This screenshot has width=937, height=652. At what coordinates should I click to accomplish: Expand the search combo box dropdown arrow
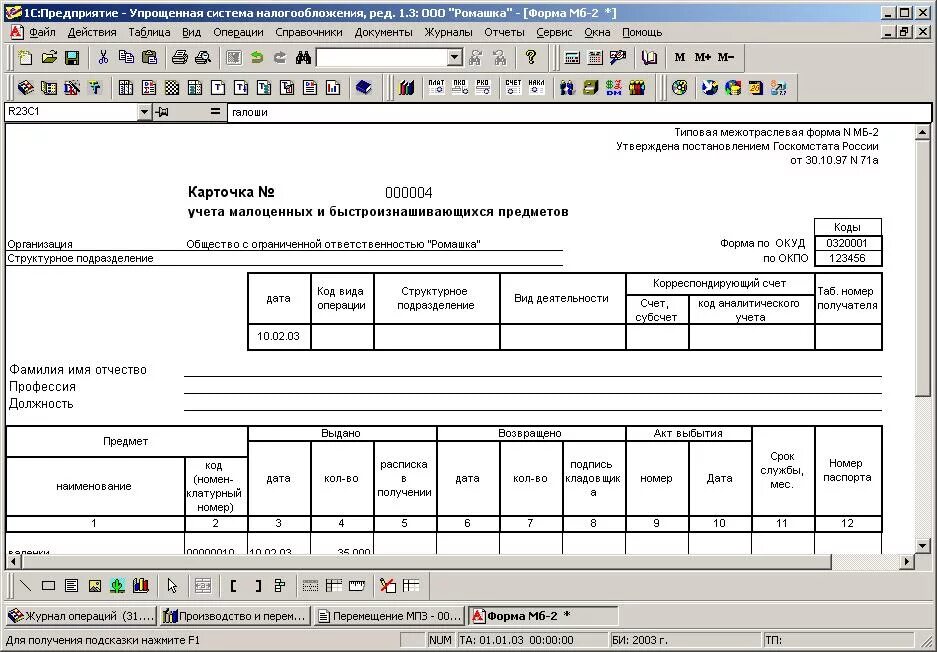(x=455, y=57)
